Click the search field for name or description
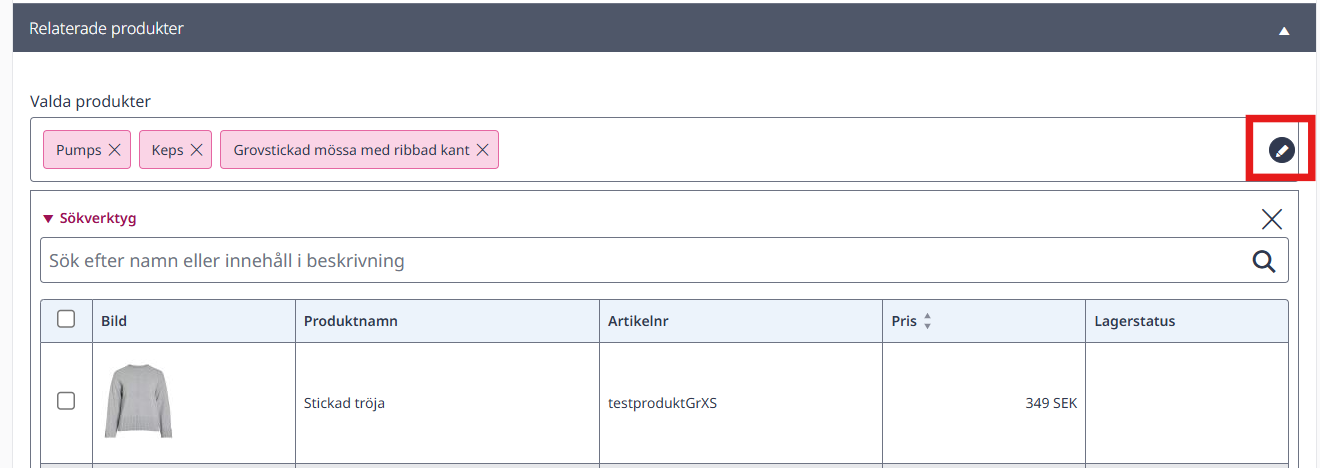The image size is (1320, 468). [x=664, y=261]
